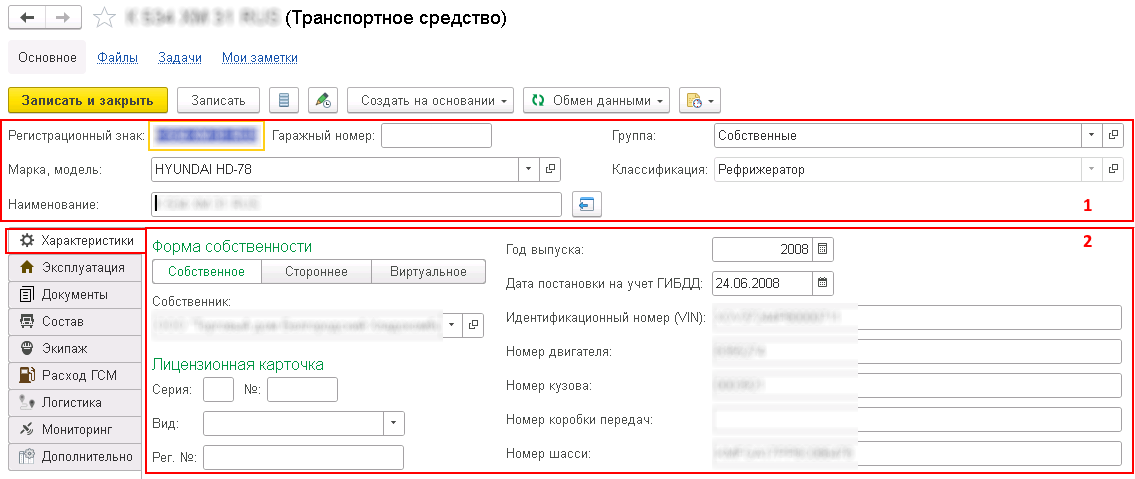
Task: Open the Задачи link
Action: point(180,58)
